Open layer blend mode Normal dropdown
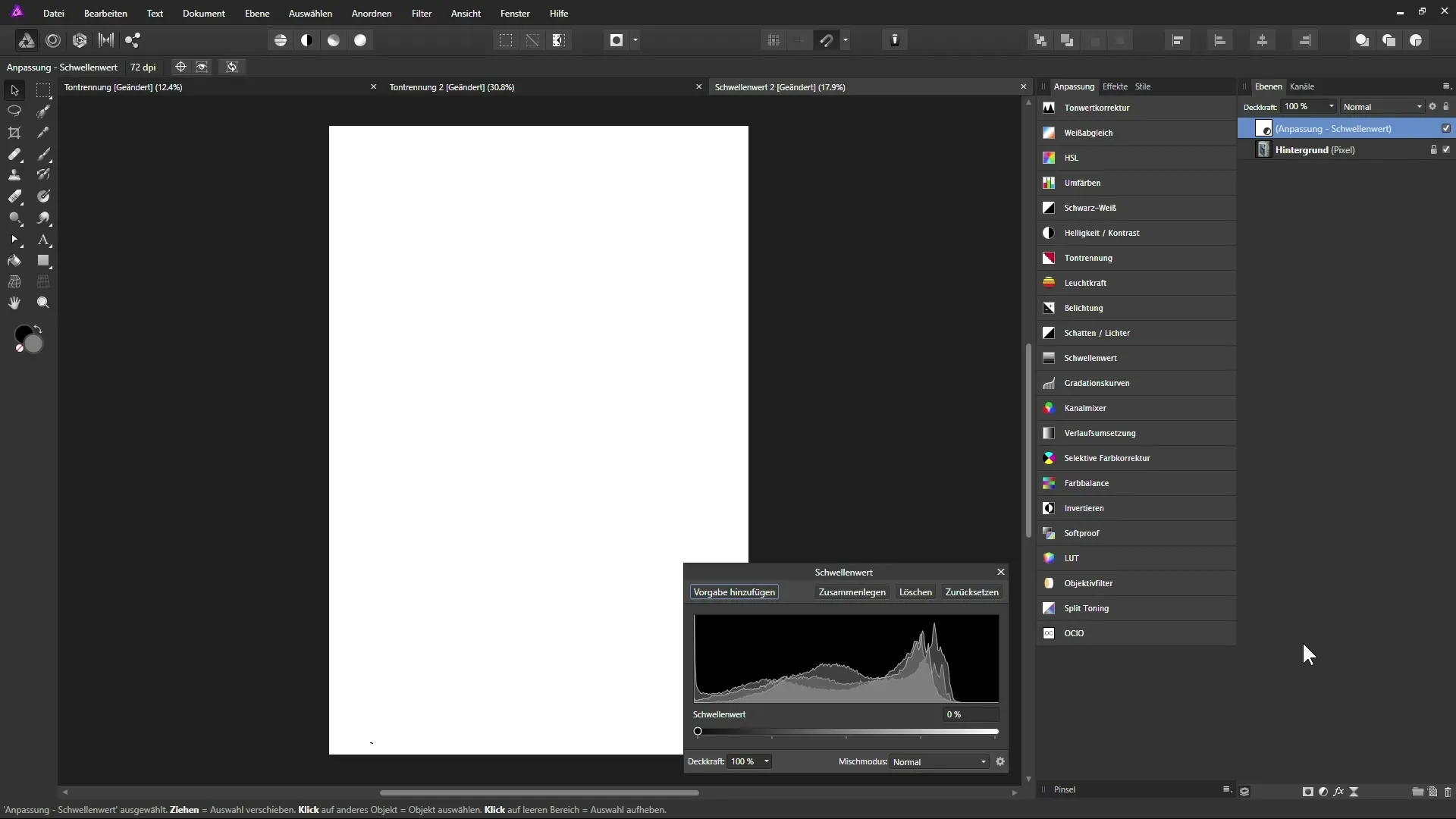Image resolution: width=1456 pixels, height=819 pixels. coord(1383,107)
